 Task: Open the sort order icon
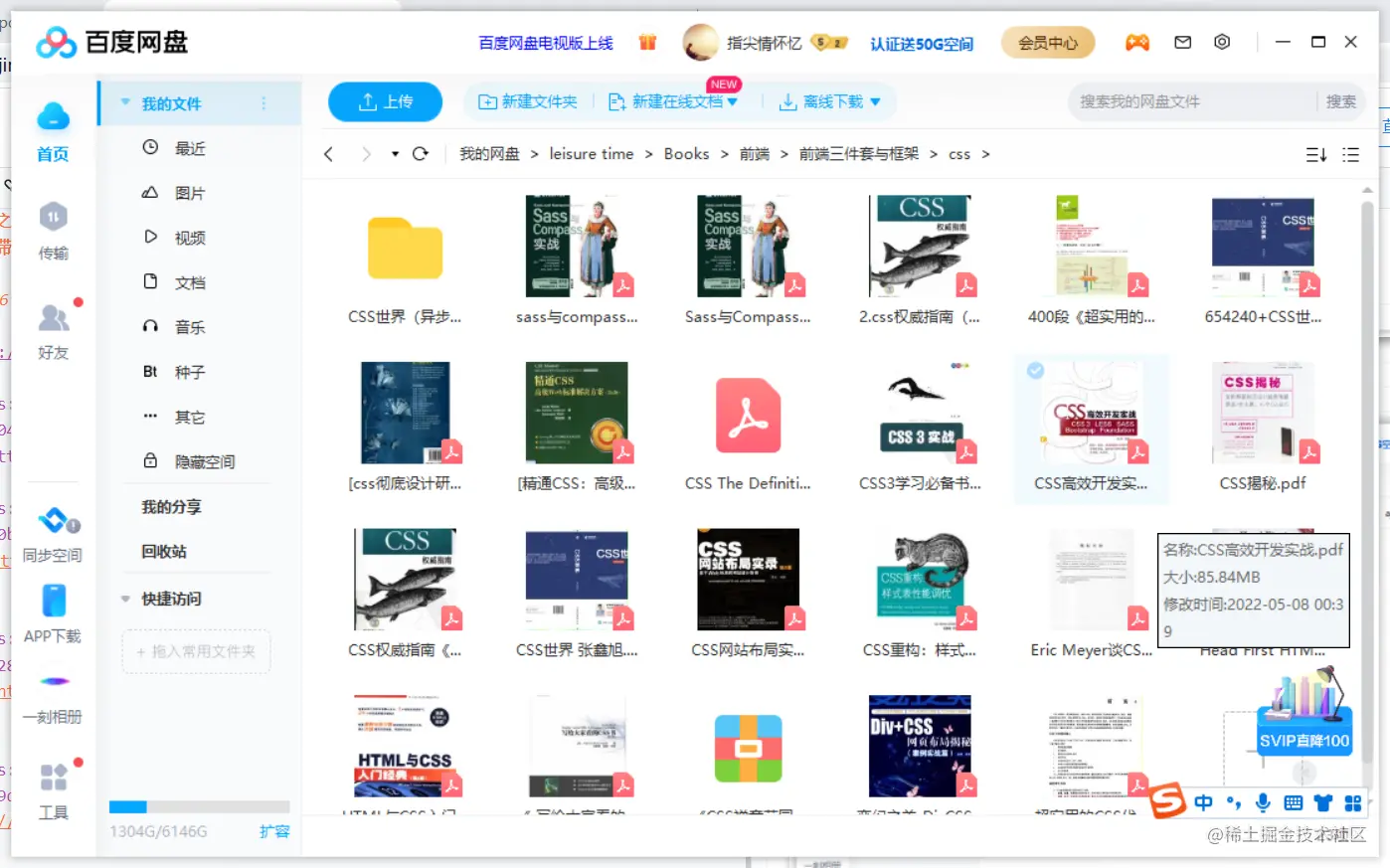(x=1315, y=154)
